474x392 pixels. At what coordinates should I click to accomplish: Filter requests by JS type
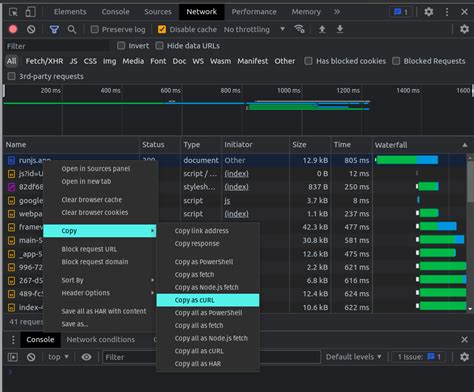(x=74, y=61)
